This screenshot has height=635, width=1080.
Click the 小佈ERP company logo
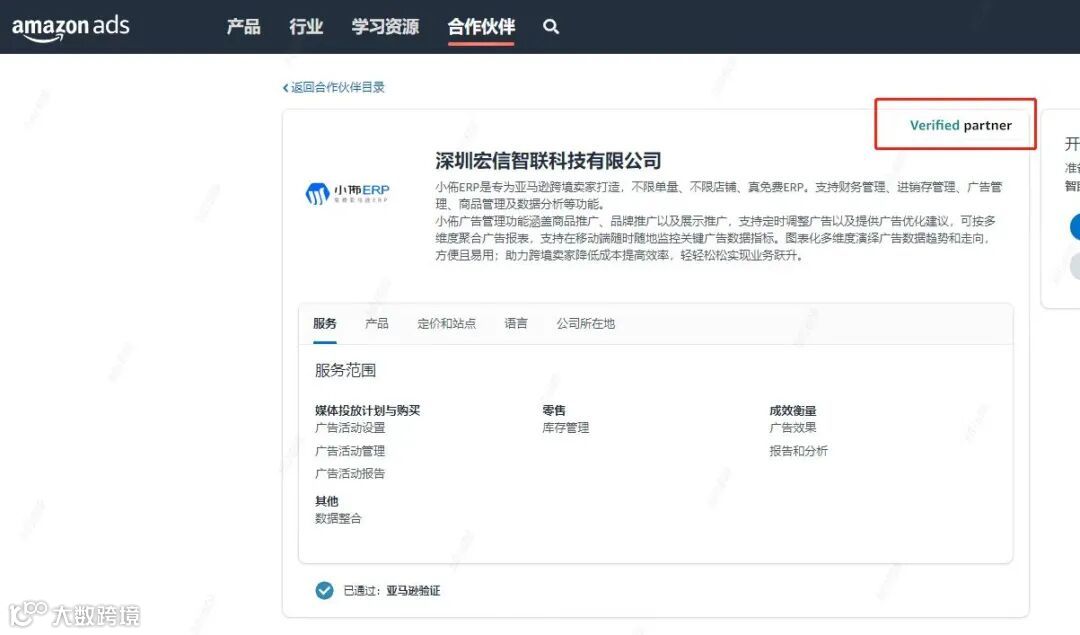(x=347, y=193)
